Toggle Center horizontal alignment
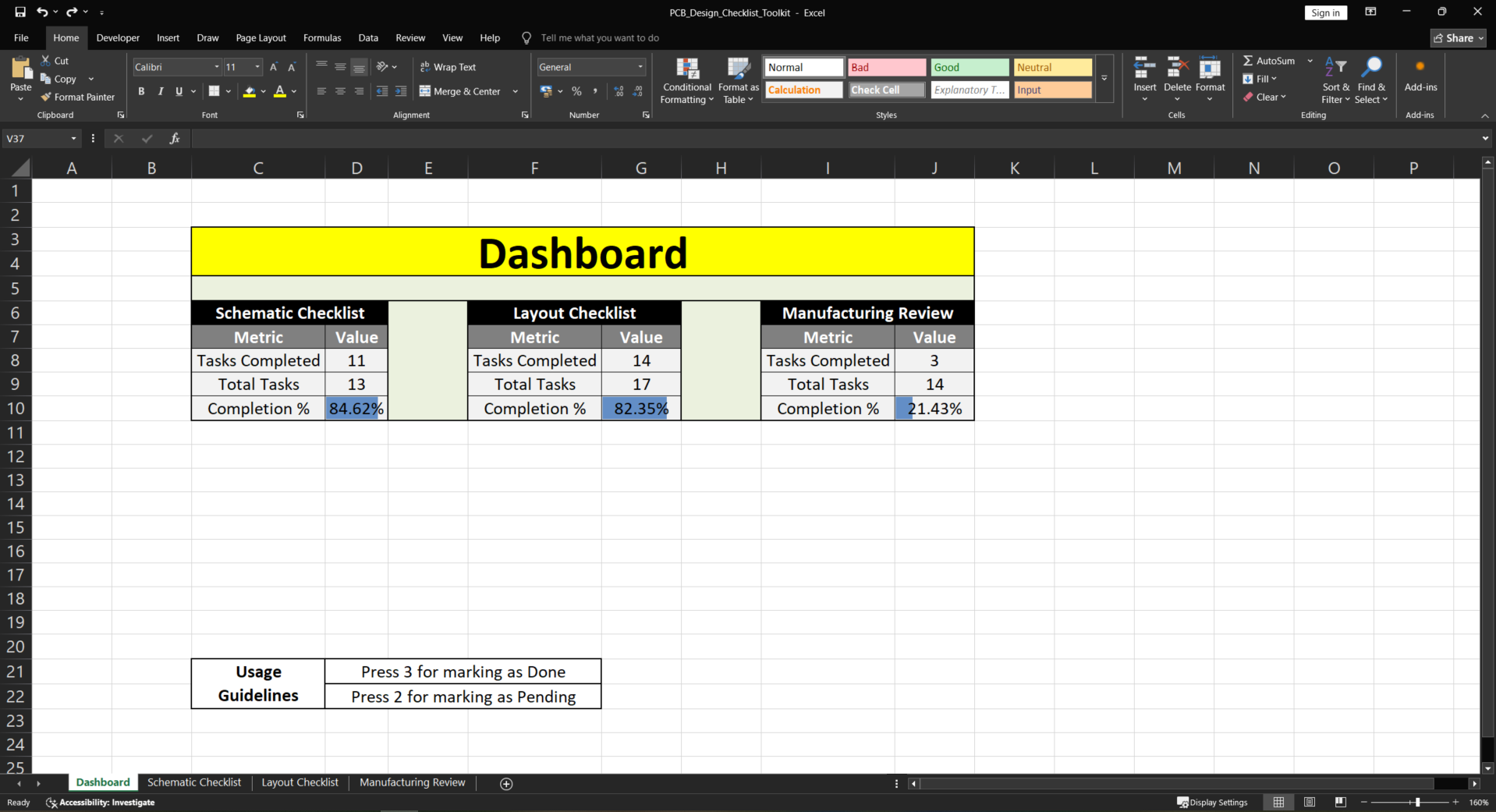 point(340,91)
